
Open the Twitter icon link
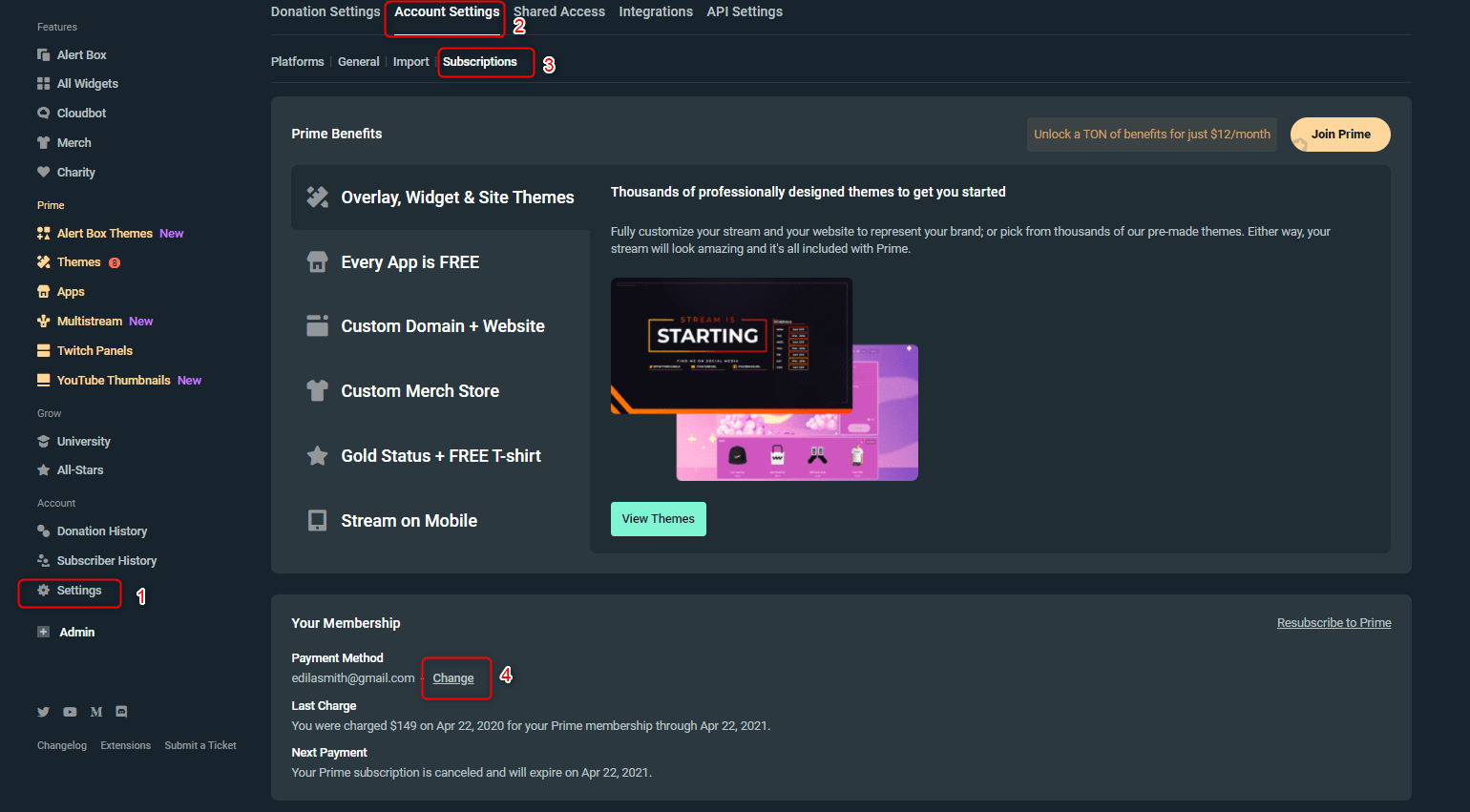coord(43,712)
